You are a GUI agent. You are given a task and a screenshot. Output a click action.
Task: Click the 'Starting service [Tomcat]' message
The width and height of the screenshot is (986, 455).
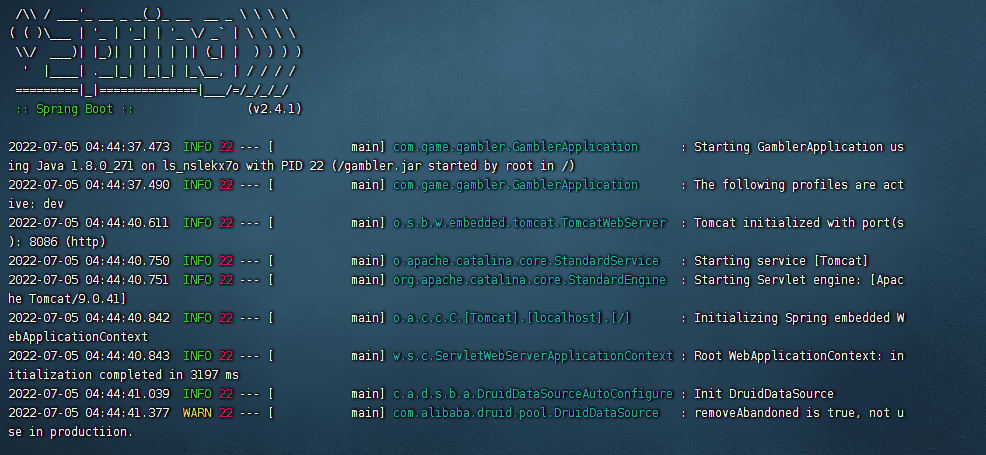[781, 261]
